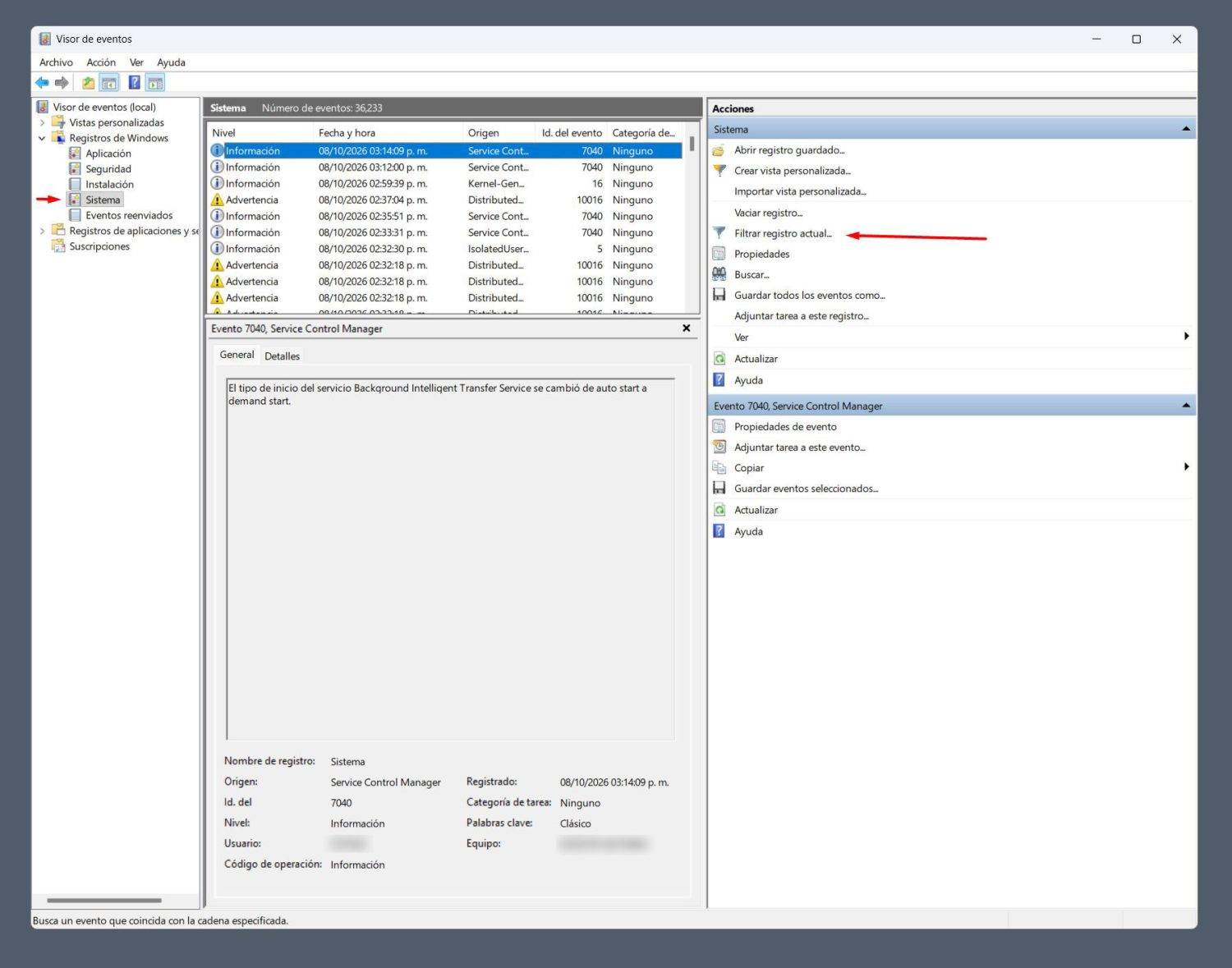This screenshot has width=1232, height=968.
Task: Click the blue Help icon in the toolbar
Action: pos(134,83)
